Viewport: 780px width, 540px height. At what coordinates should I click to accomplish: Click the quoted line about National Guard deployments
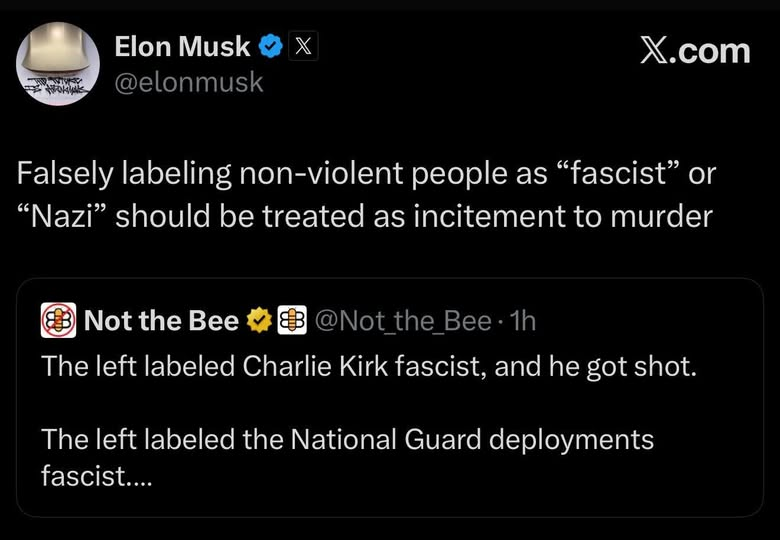tap(348, 438)
